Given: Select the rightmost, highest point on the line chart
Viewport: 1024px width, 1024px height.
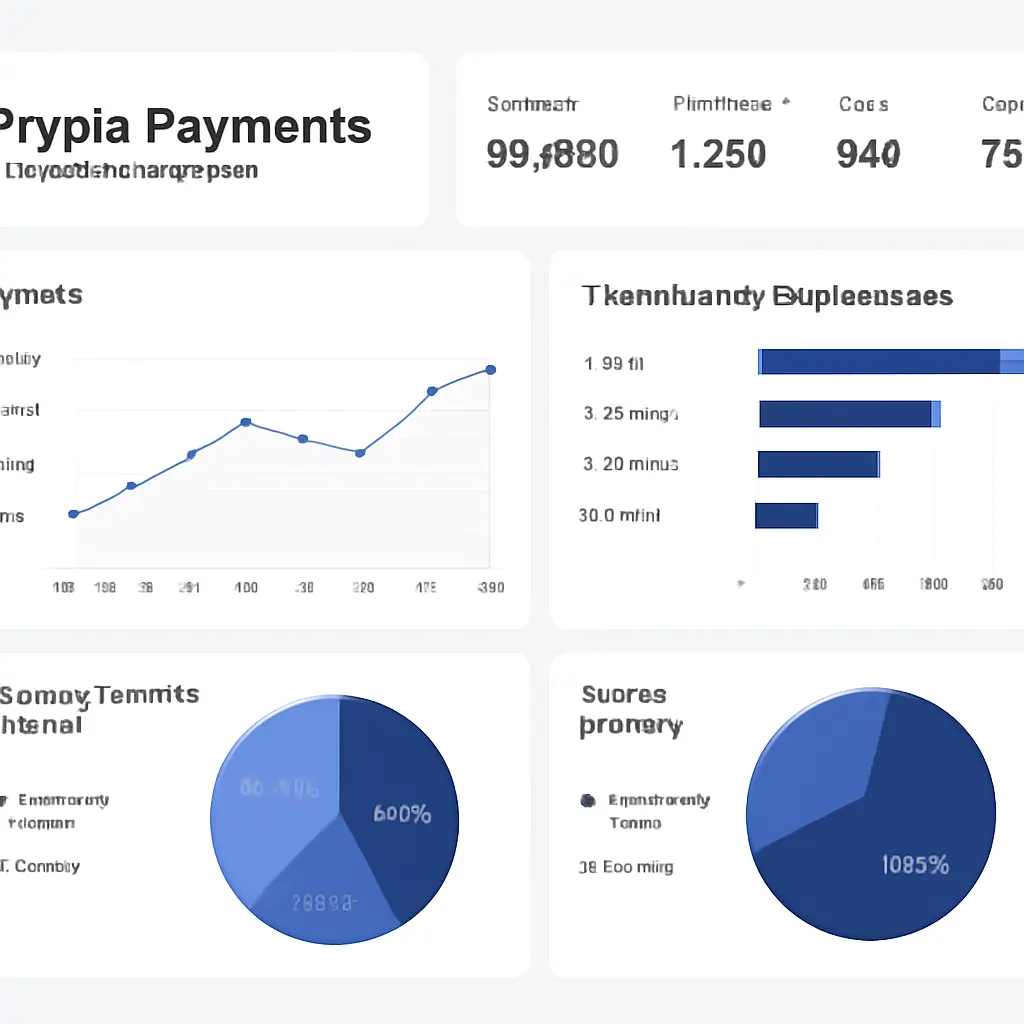Looking at the screenshot, I should [x=490, y=370].
